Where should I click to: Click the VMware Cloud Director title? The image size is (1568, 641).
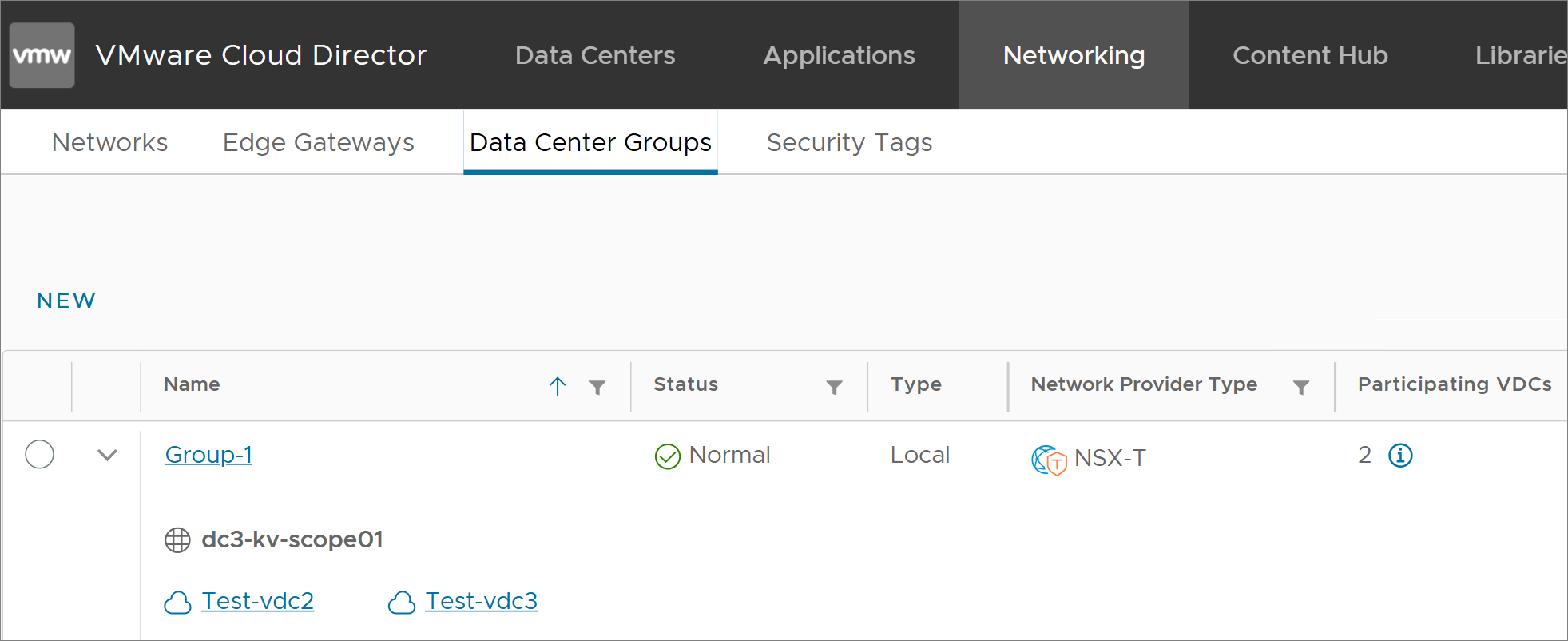point(261,55)
